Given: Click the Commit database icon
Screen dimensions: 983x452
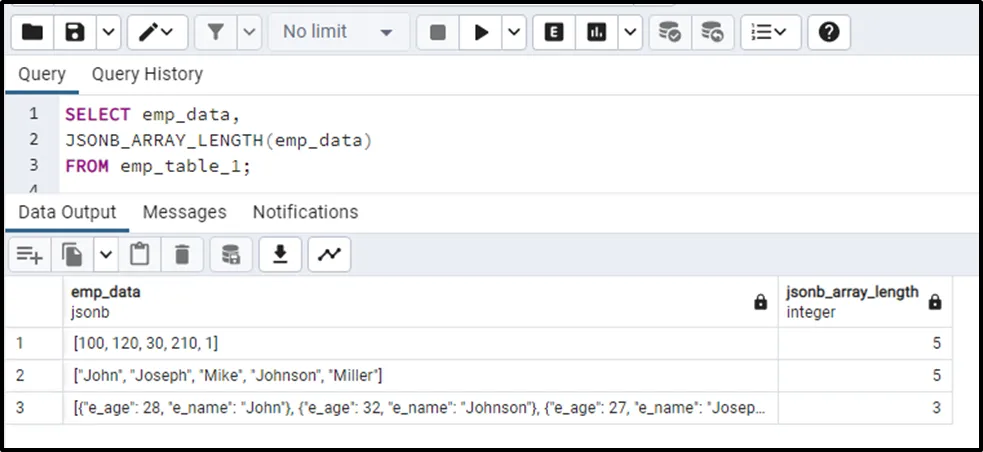Looking at the screenshot, I should [669, 32].
